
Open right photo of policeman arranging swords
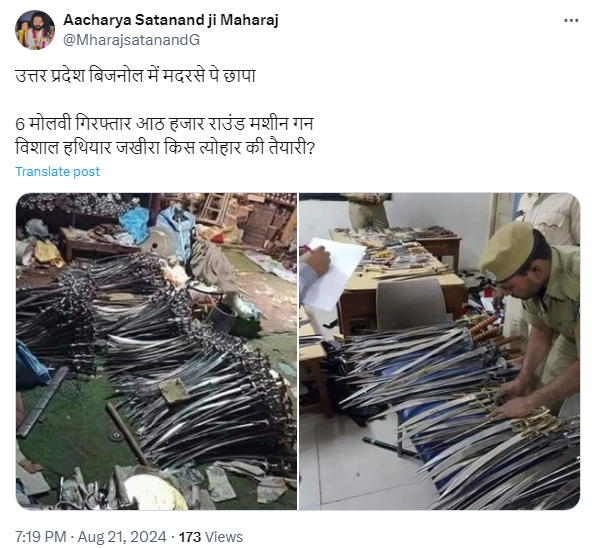(439, 351)
